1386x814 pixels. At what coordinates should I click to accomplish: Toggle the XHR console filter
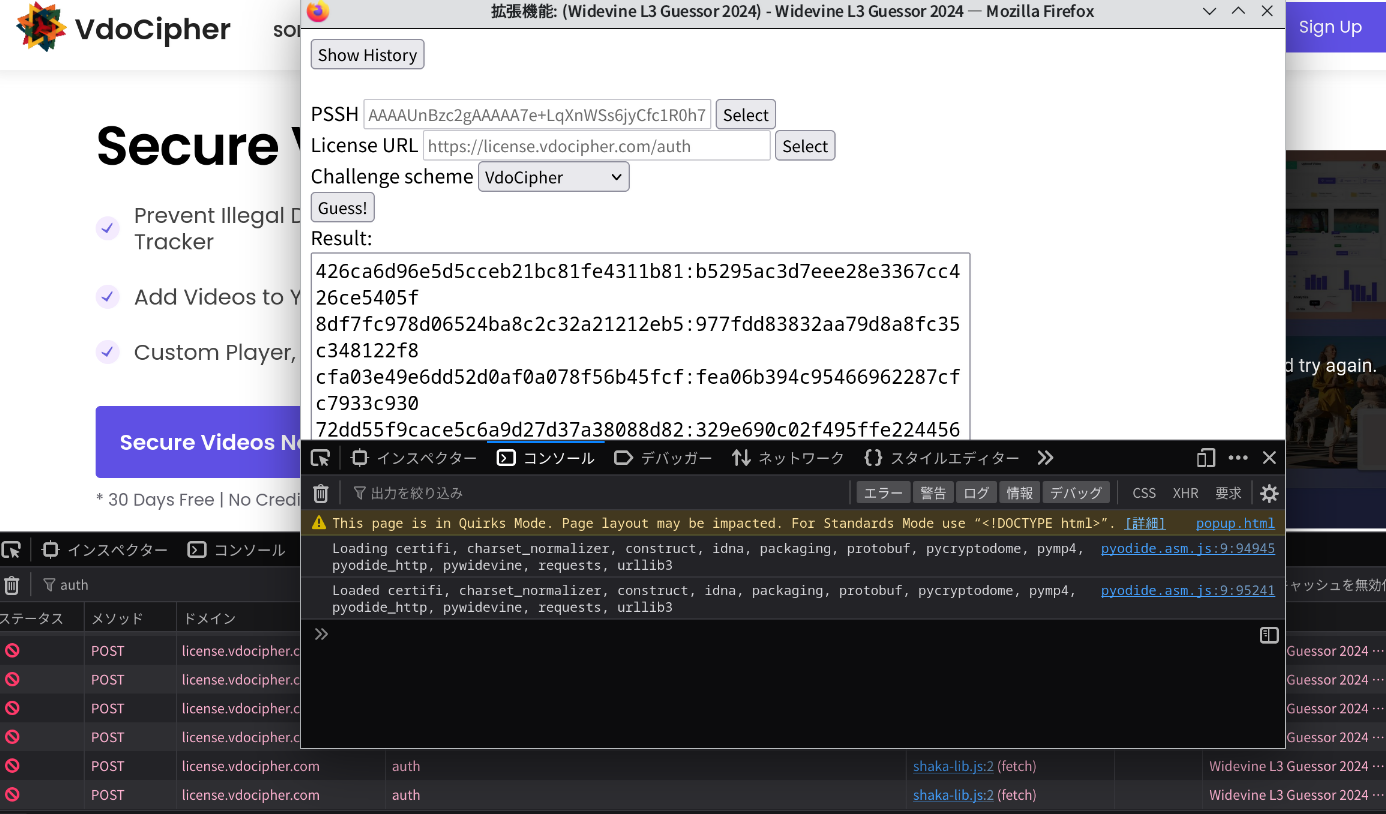(x=1186, y=493)
